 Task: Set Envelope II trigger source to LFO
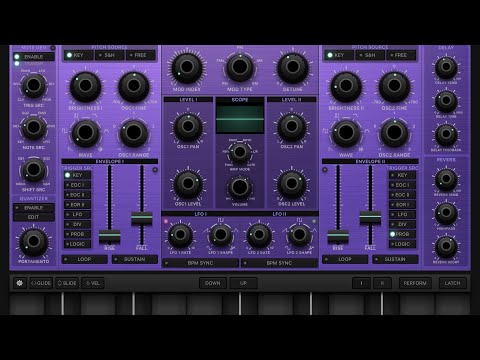pos(403,214)
